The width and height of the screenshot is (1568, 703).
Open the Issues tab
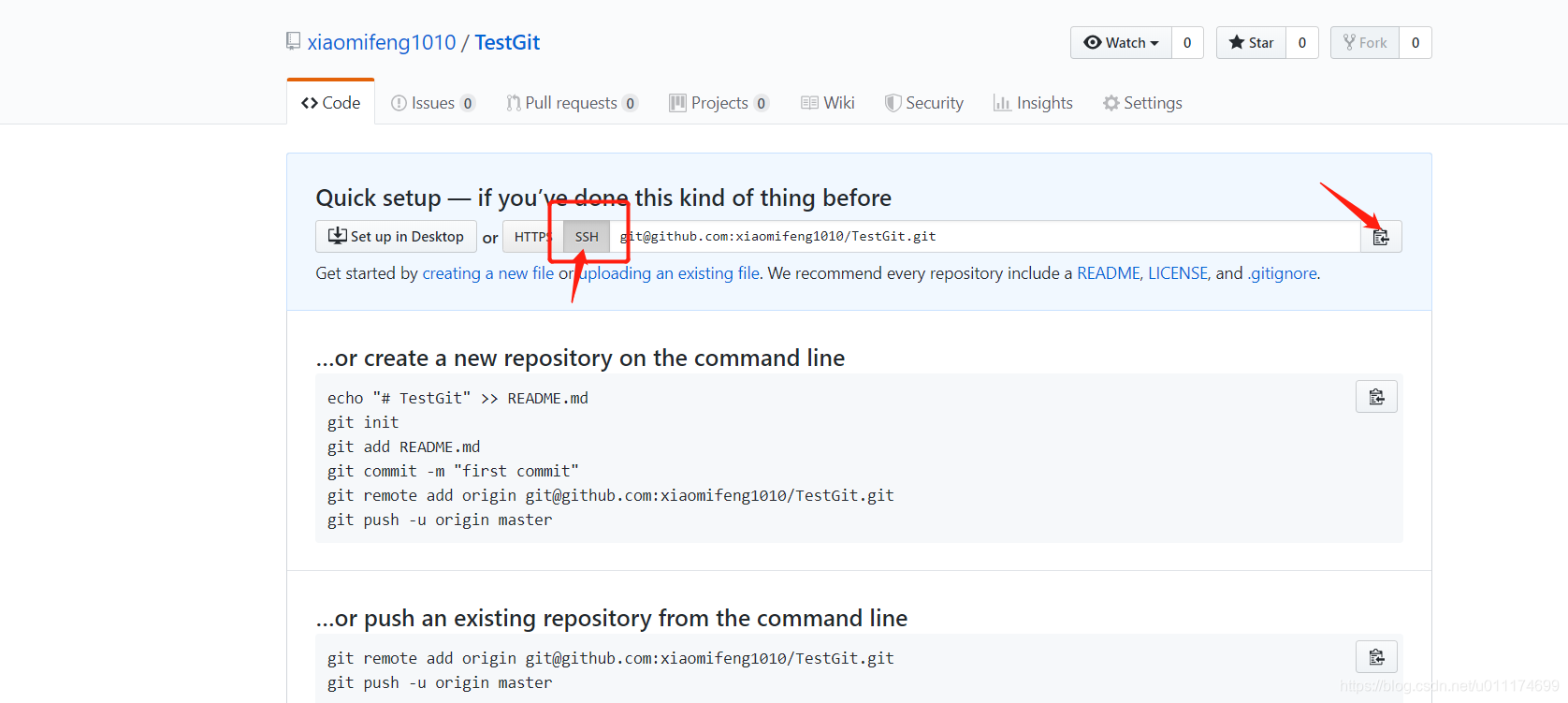click(x=433, y=103)
